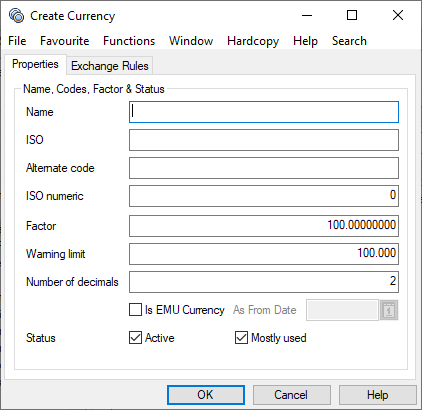Confirm with the OK button
The height and width of the screenshot is (410, 422).
[x=206, y=395]
